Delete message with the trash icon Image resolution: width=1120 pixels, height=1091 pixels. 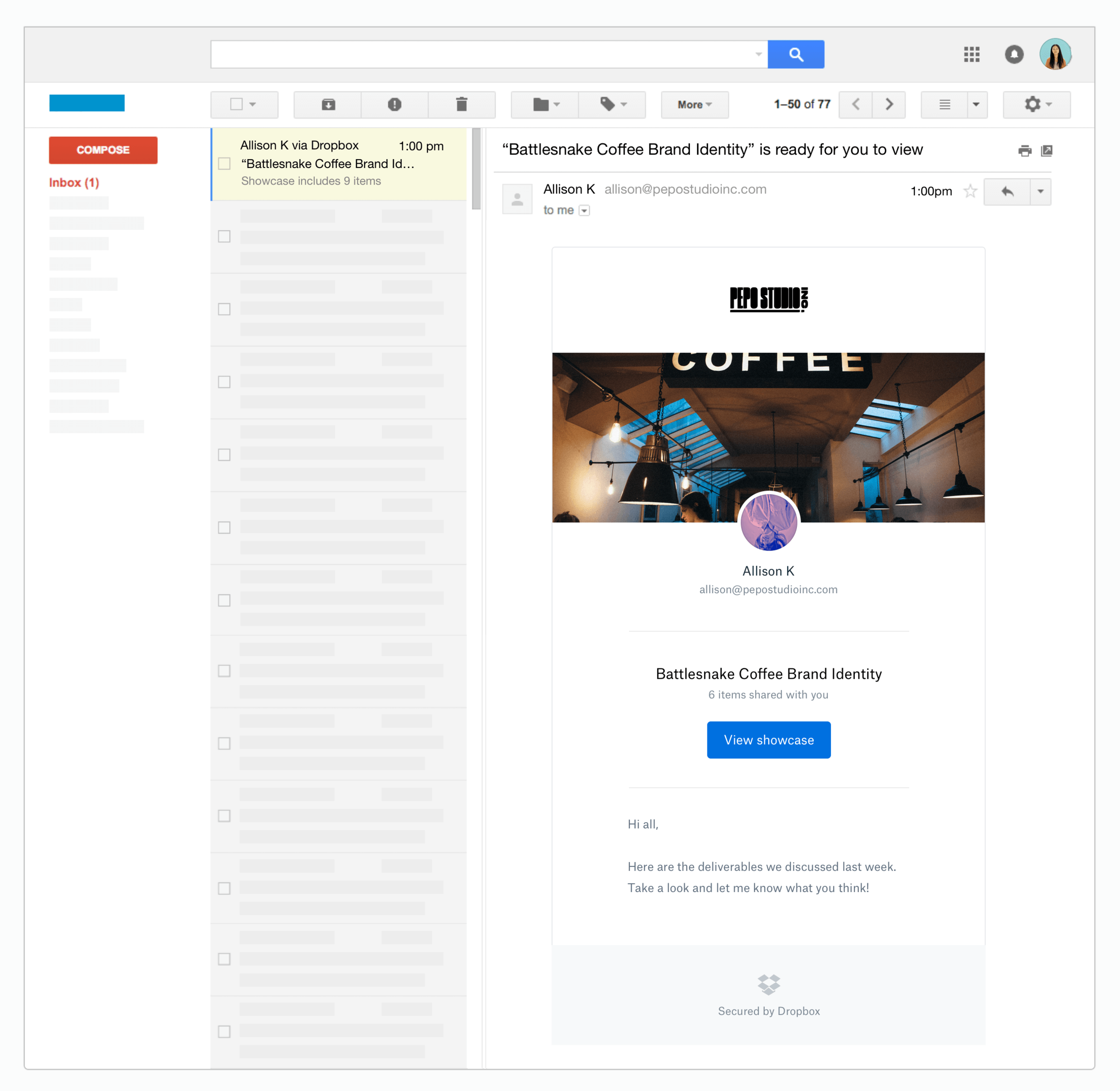[x=461, y=104]
